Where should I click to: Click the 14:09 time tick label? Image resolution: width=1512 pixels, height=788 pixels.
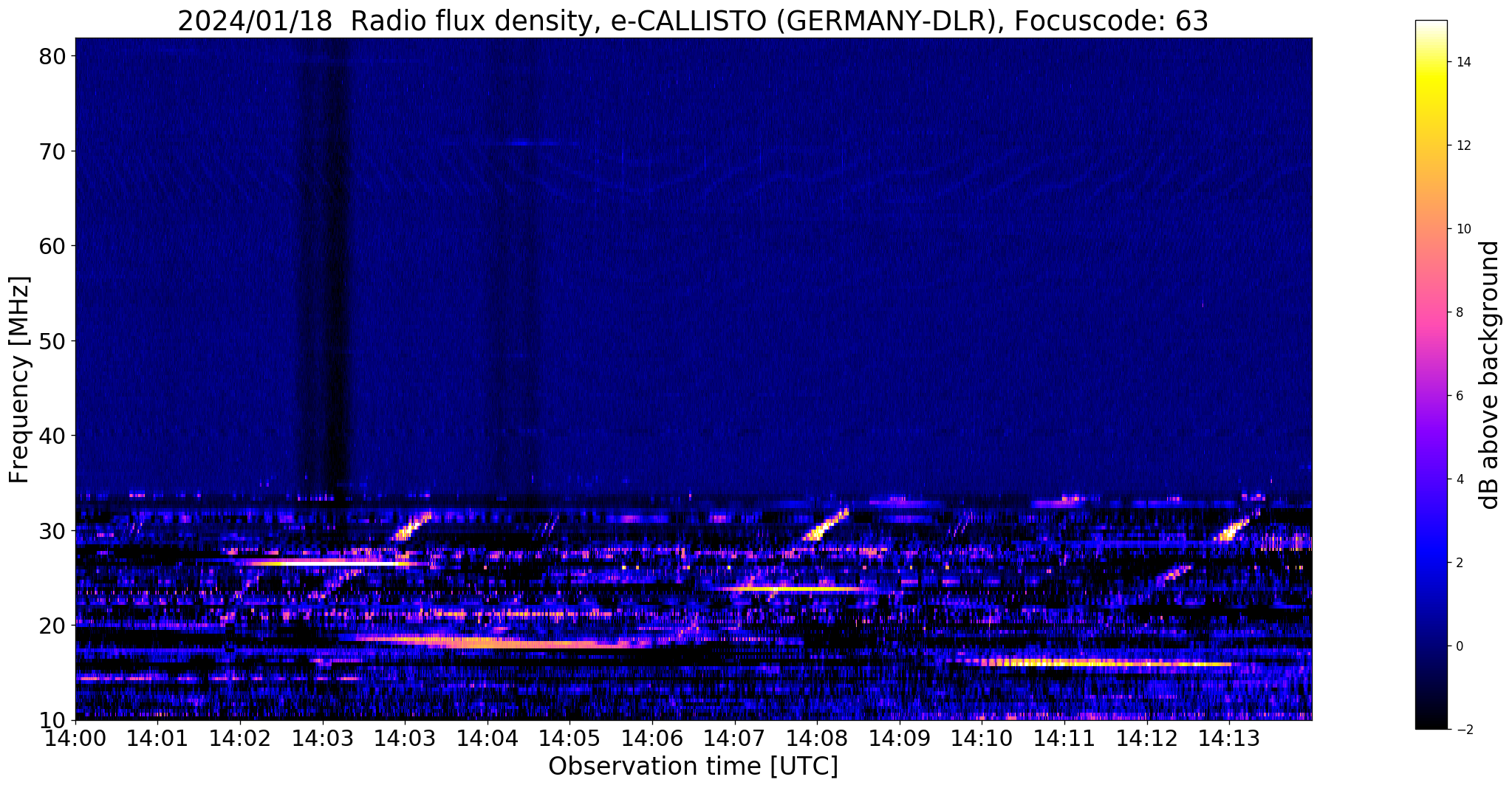[x=899, y=739]
